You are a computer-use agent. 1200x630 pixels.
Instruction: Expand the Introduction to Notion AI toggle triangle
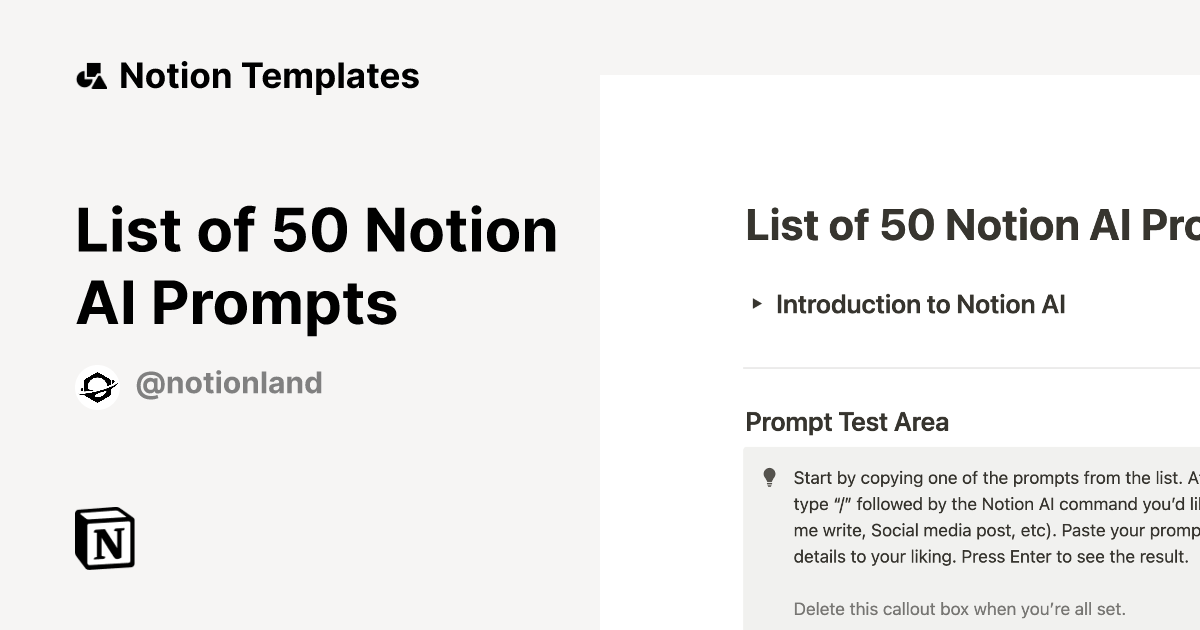pos(757,304)
